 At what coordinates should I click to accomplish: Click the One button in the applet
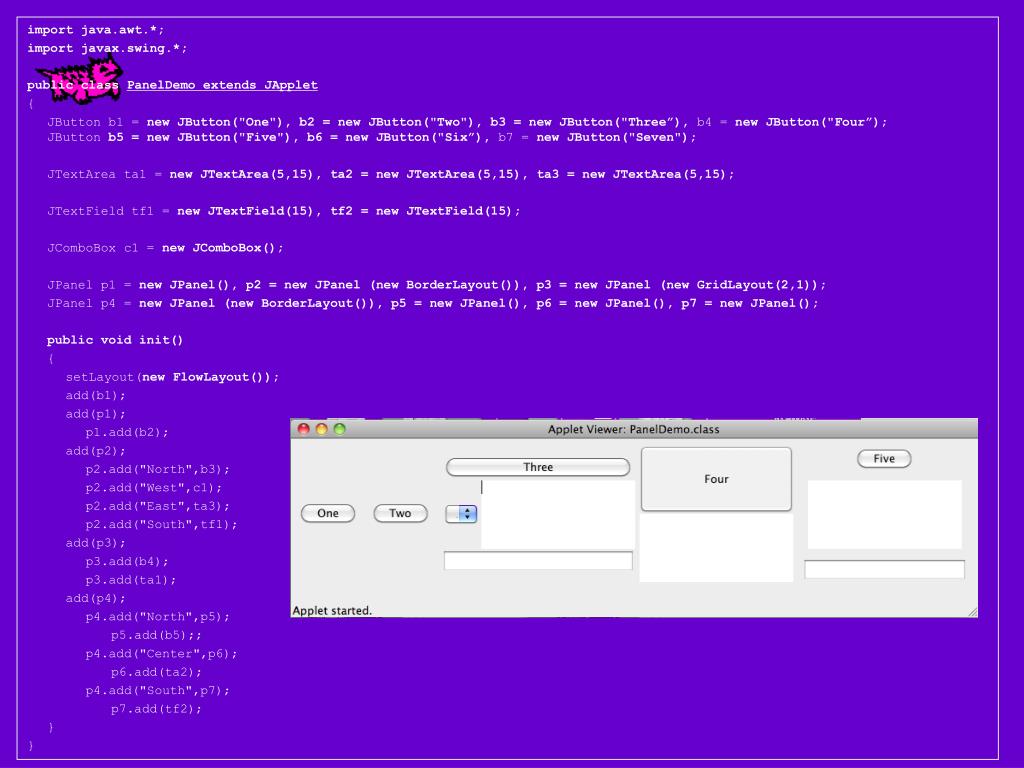coord(328,513)
